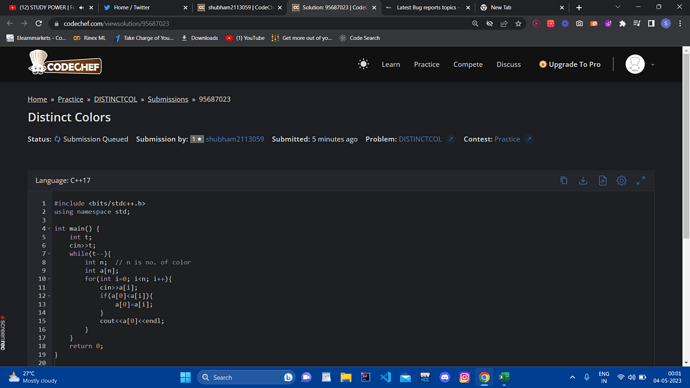Click the taskbar Search box
This screenshot has width=690, height=388.
(x=246, y=377)
